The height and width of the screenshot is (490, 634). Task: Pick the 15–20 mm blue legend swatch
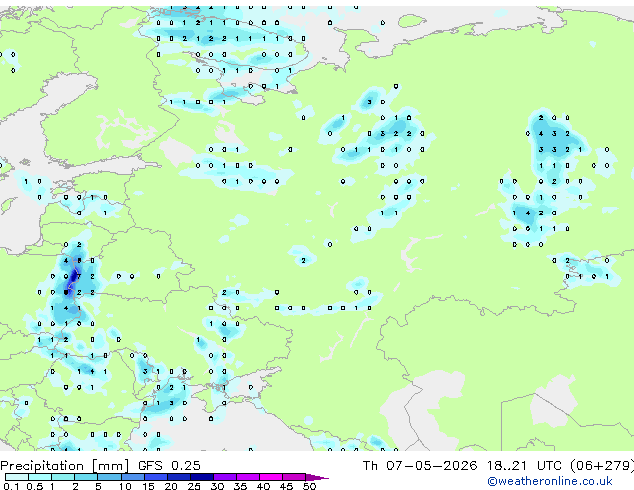[155, 477]
